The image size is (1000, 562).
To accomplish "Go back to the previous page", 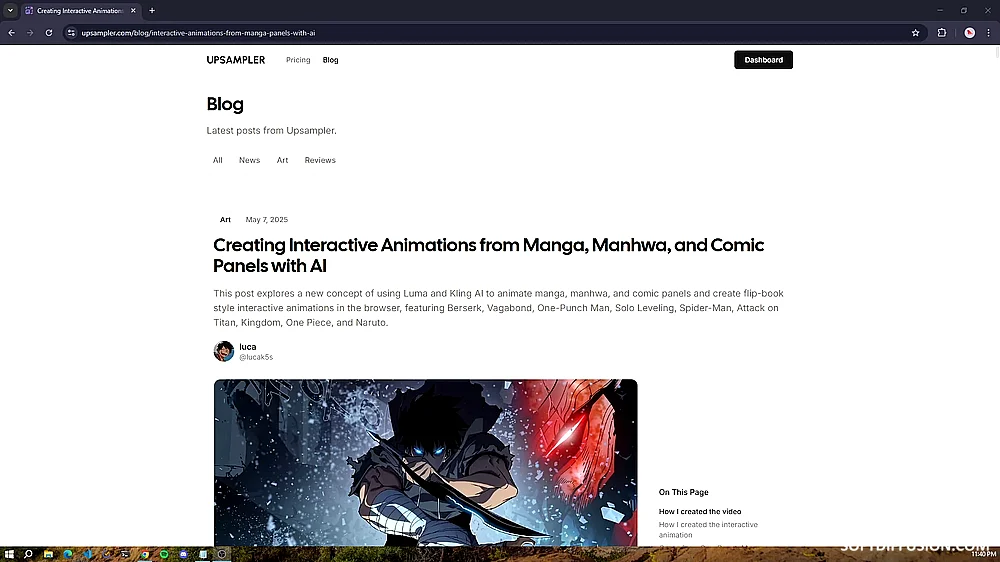I will [11, 33].
